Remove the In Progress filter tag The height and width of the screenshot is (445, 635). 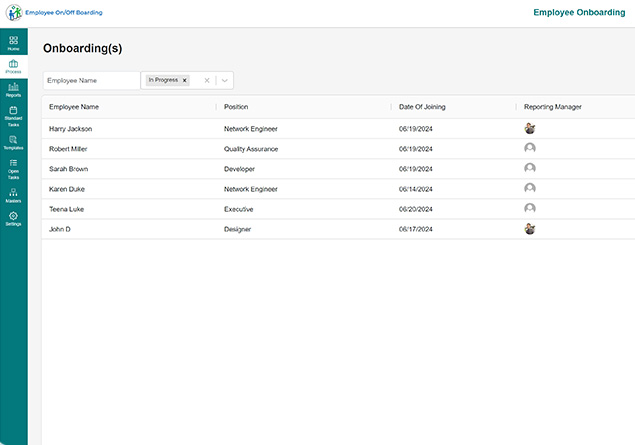pos(184,80)
